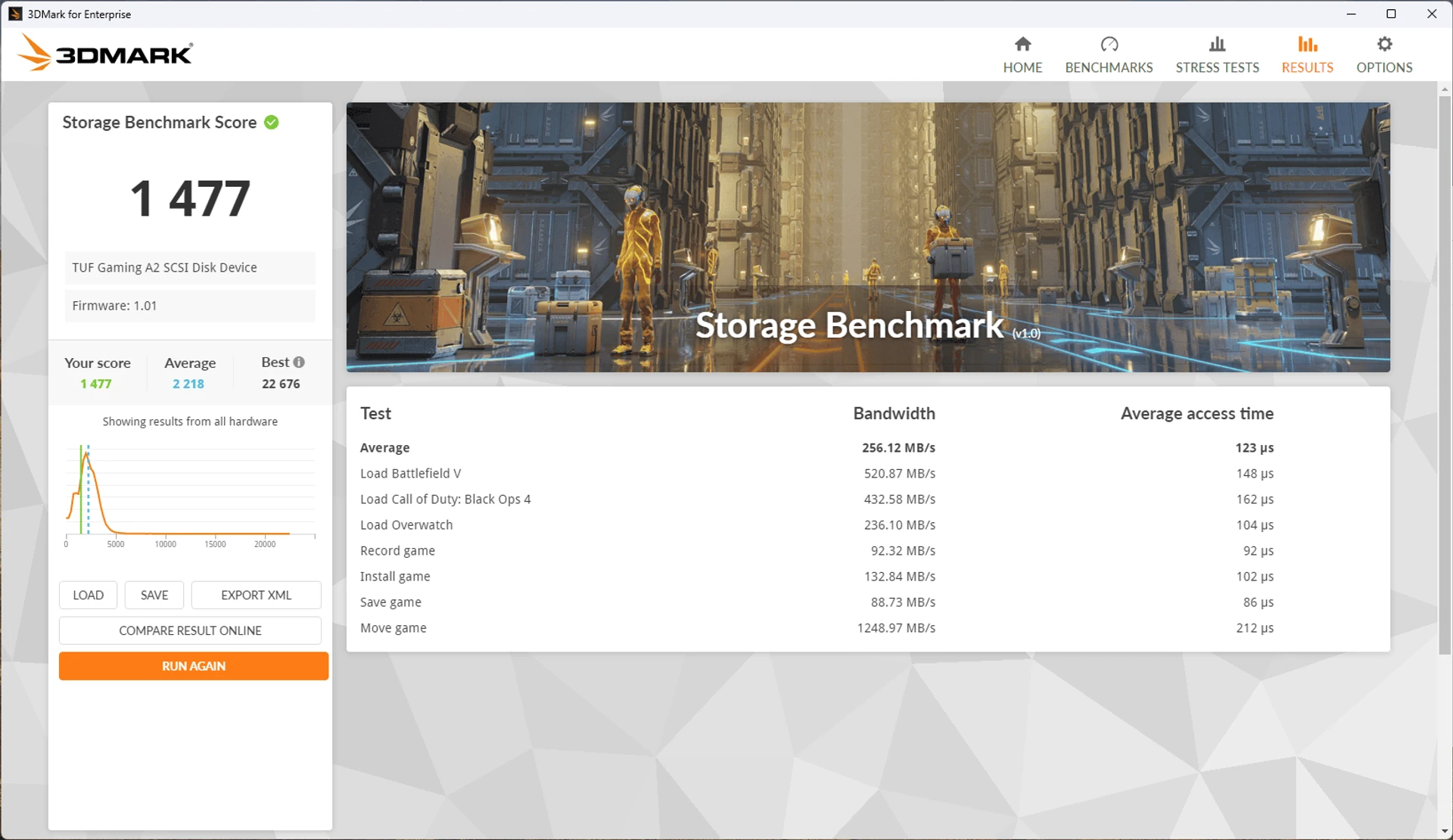The height and width of the screenshot is (840, 1453).
Task: Click the LOAD button
Action: point(88,595)
